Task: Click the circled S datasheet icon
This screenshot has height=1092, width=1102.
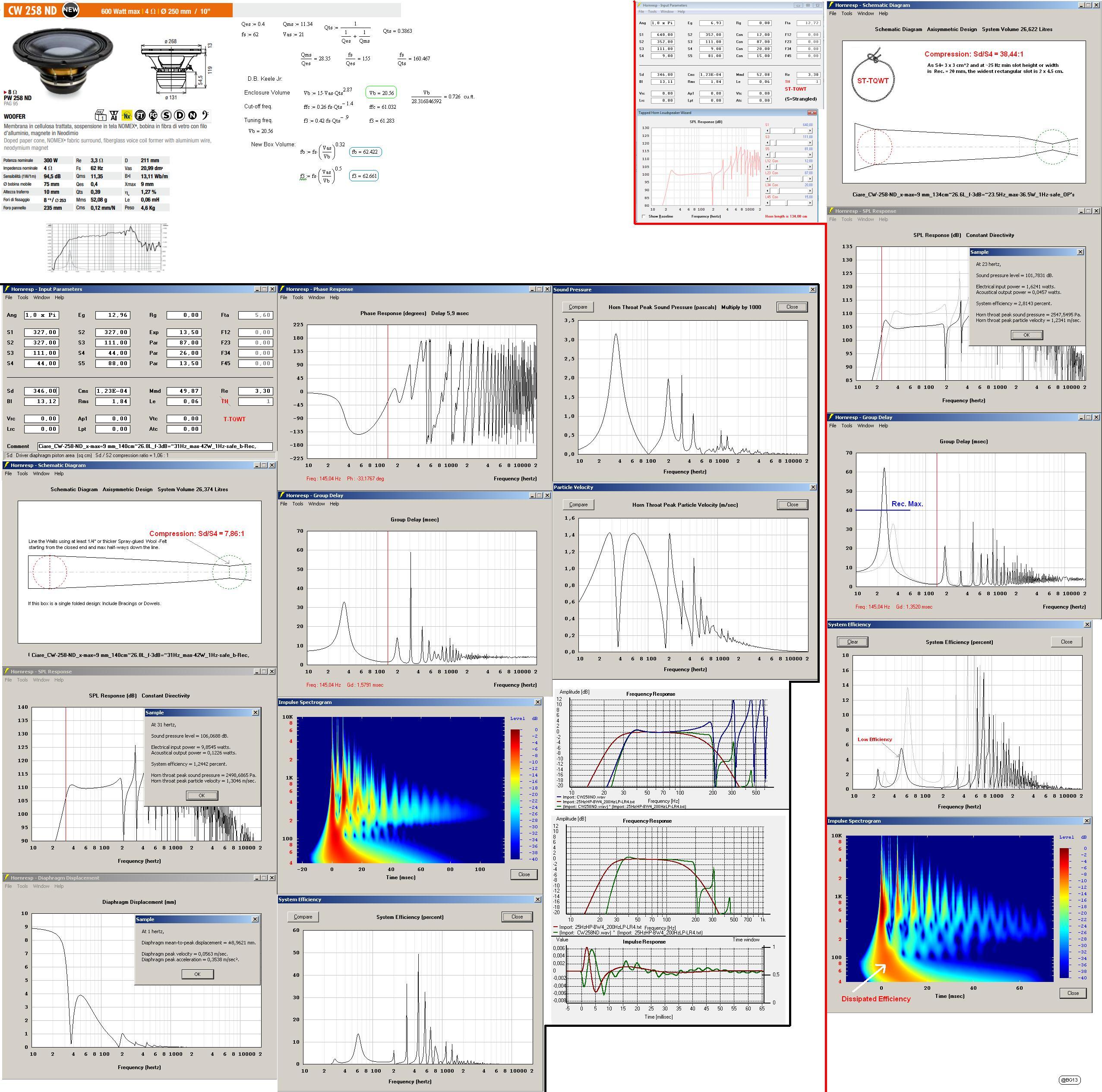Action: pos(166,116)
